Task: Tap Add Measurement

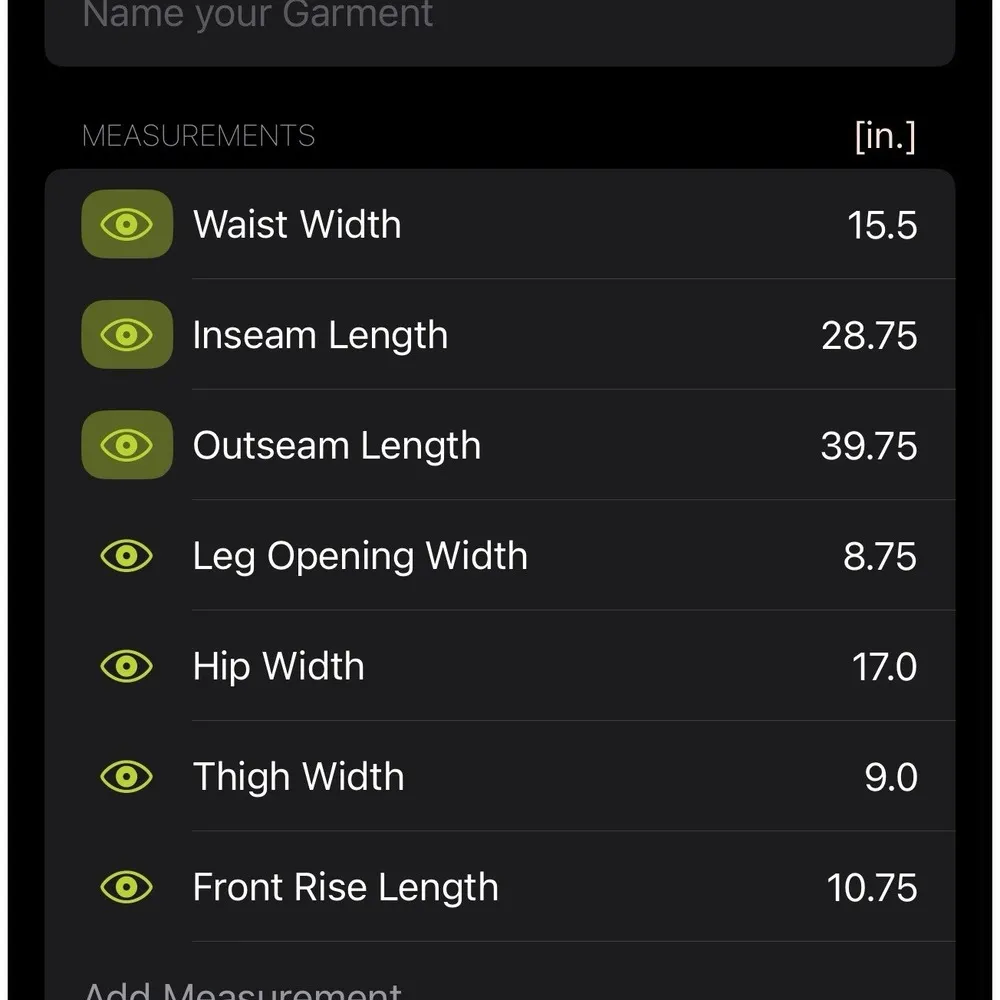Action: [x=242, y=990]
